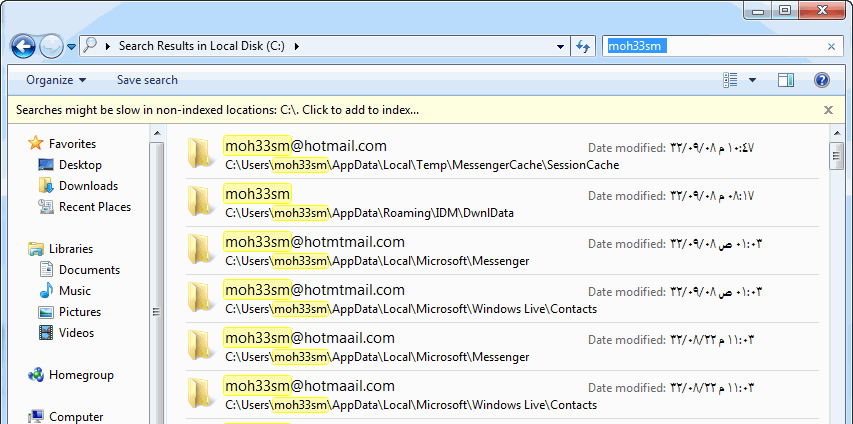853x424 pixels.
Task: Click folder icon of the SessionCache result
Action: [199, 152]
